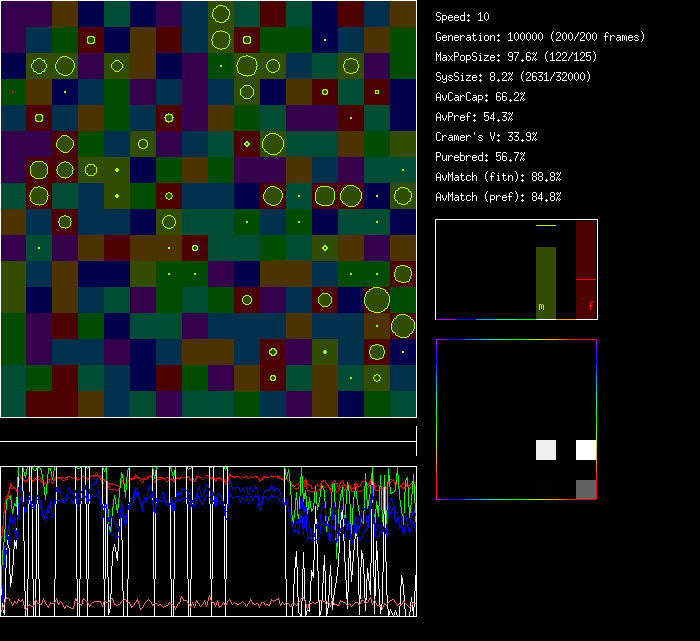Click the time-series line chart panel
This screenshot has width=700, height=641.
(208, 541)
